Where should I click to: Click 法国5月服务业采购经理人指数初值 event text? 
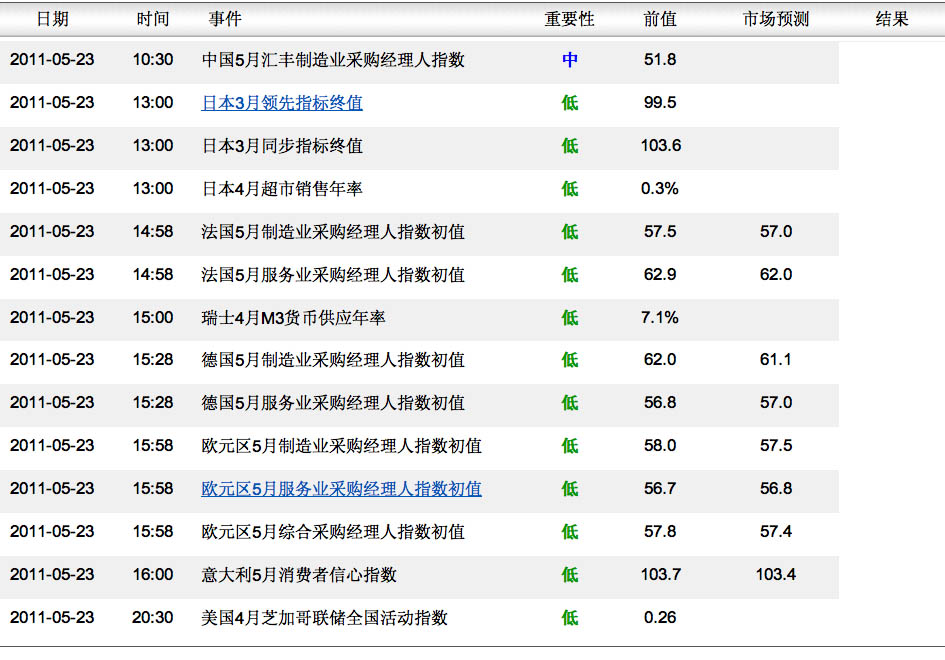pyautogui.click(x=333, y=275)
